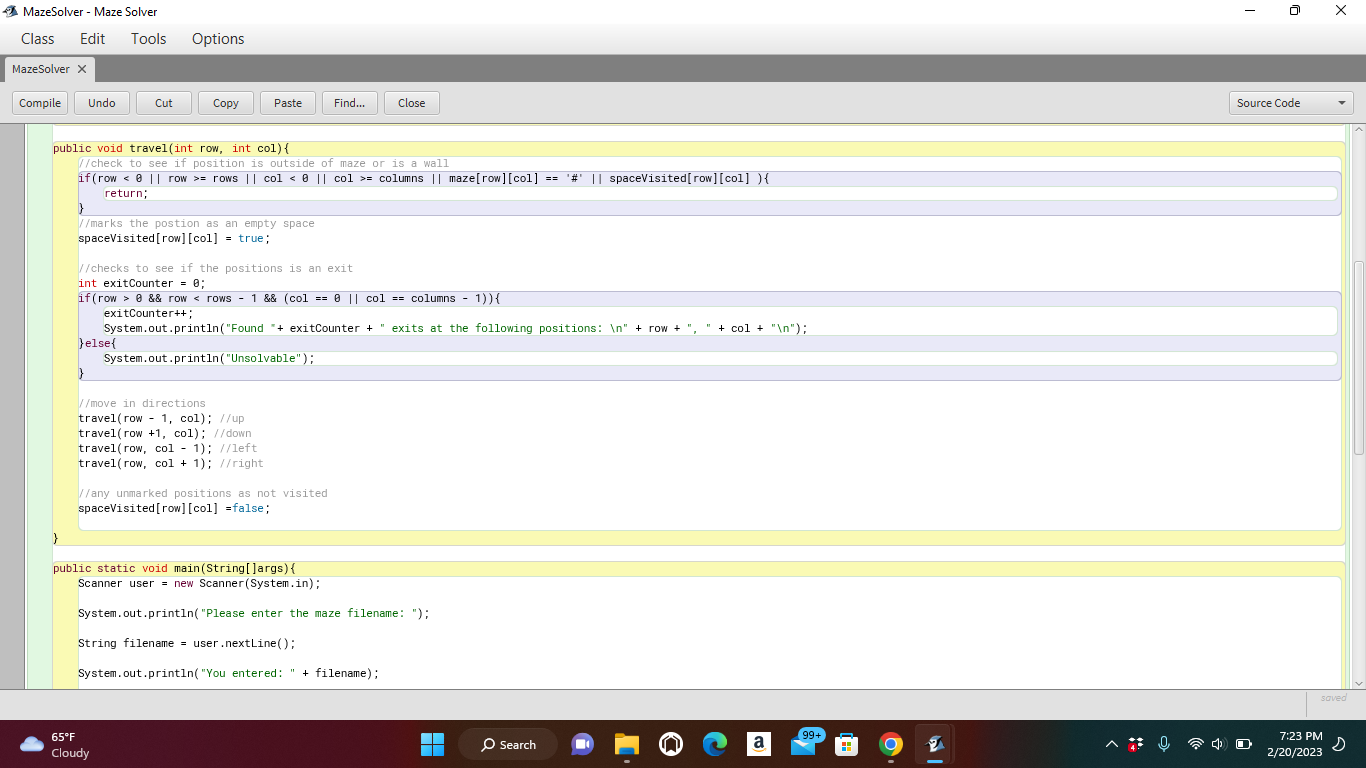Open Microsoft Edge browser
The width and height of the screenshot is (1366, 768).
[714, 744]
